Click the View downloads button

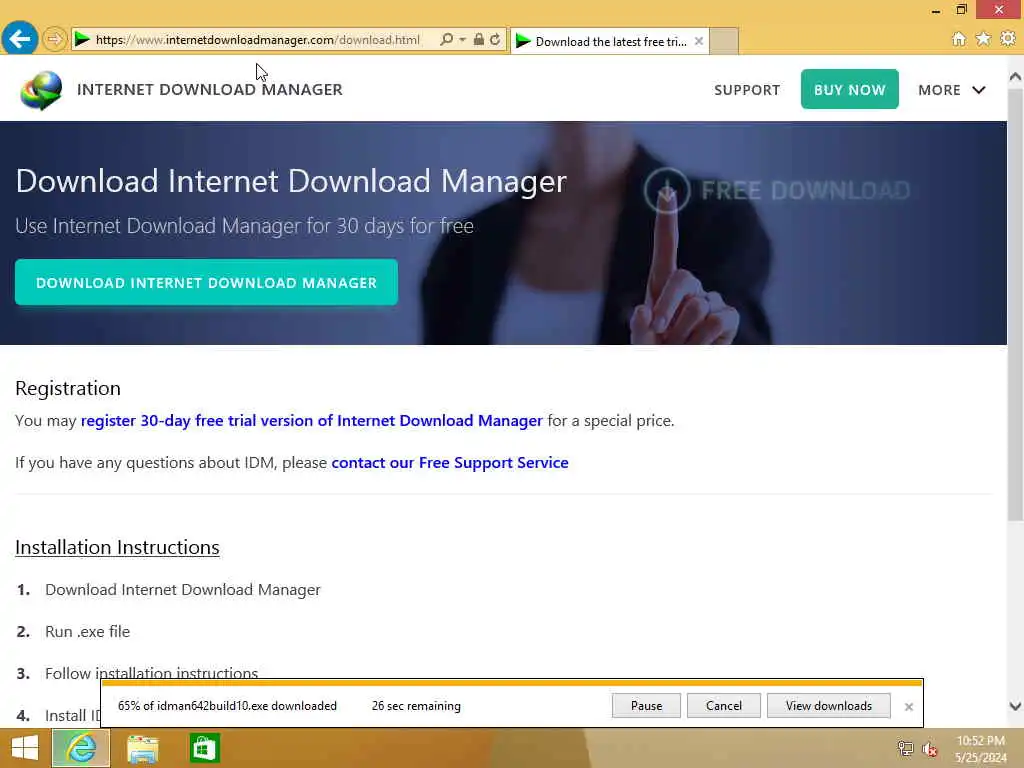[x=829, y=705]
